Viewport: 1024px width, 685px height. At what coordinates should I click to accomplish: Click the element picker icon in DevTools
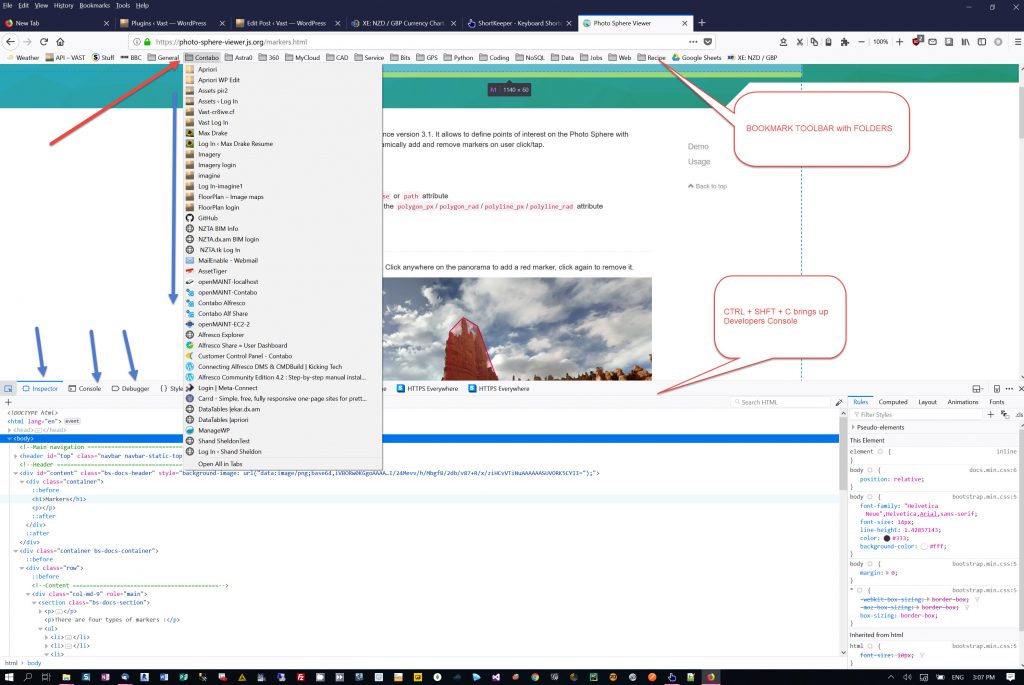8,388
